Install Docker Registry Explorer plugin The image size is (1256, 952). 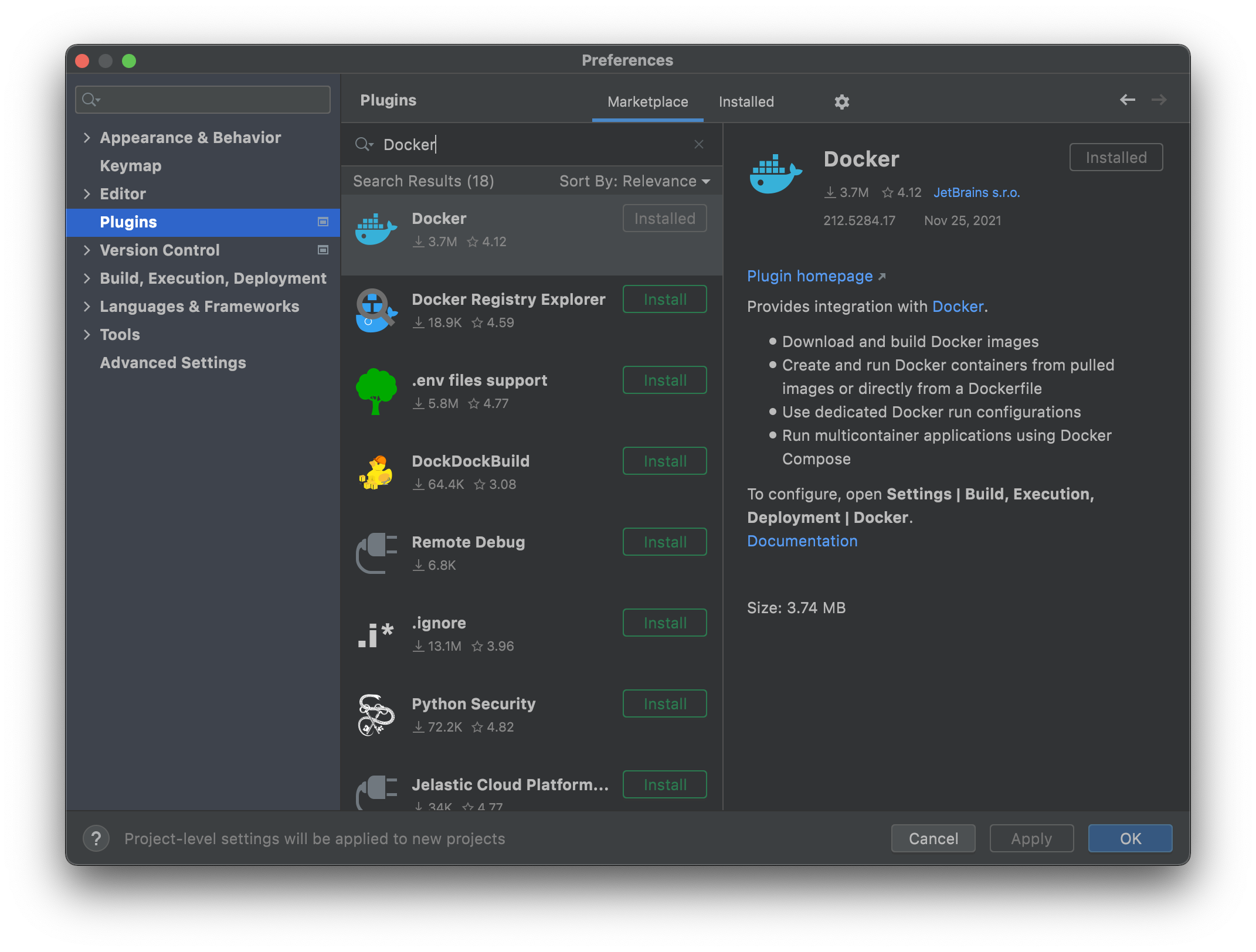664,299
